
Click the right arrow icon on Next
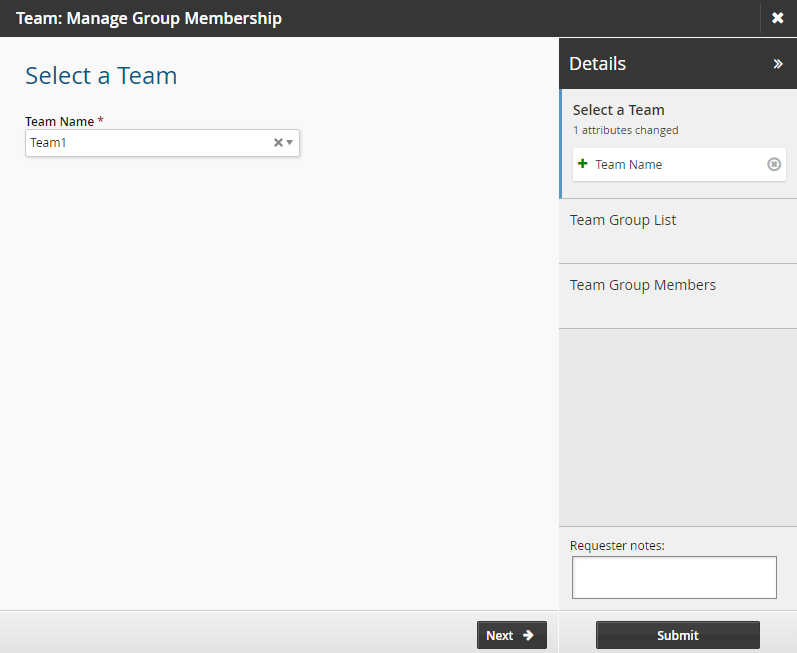pyautogui.click(x=529, y=635)
